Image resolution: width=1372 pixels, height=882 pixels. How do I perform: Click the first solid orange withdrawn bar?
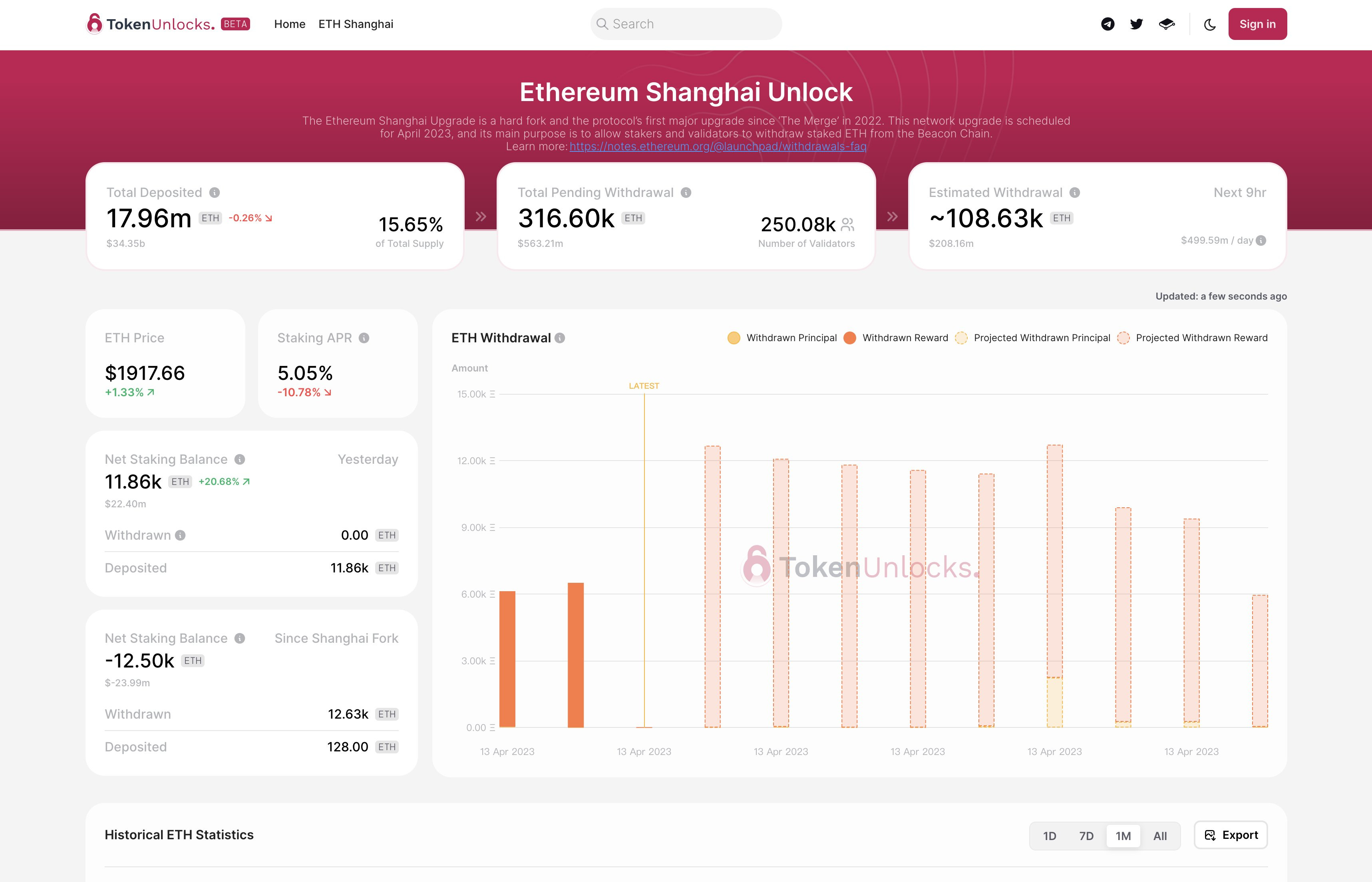[507, 659]
